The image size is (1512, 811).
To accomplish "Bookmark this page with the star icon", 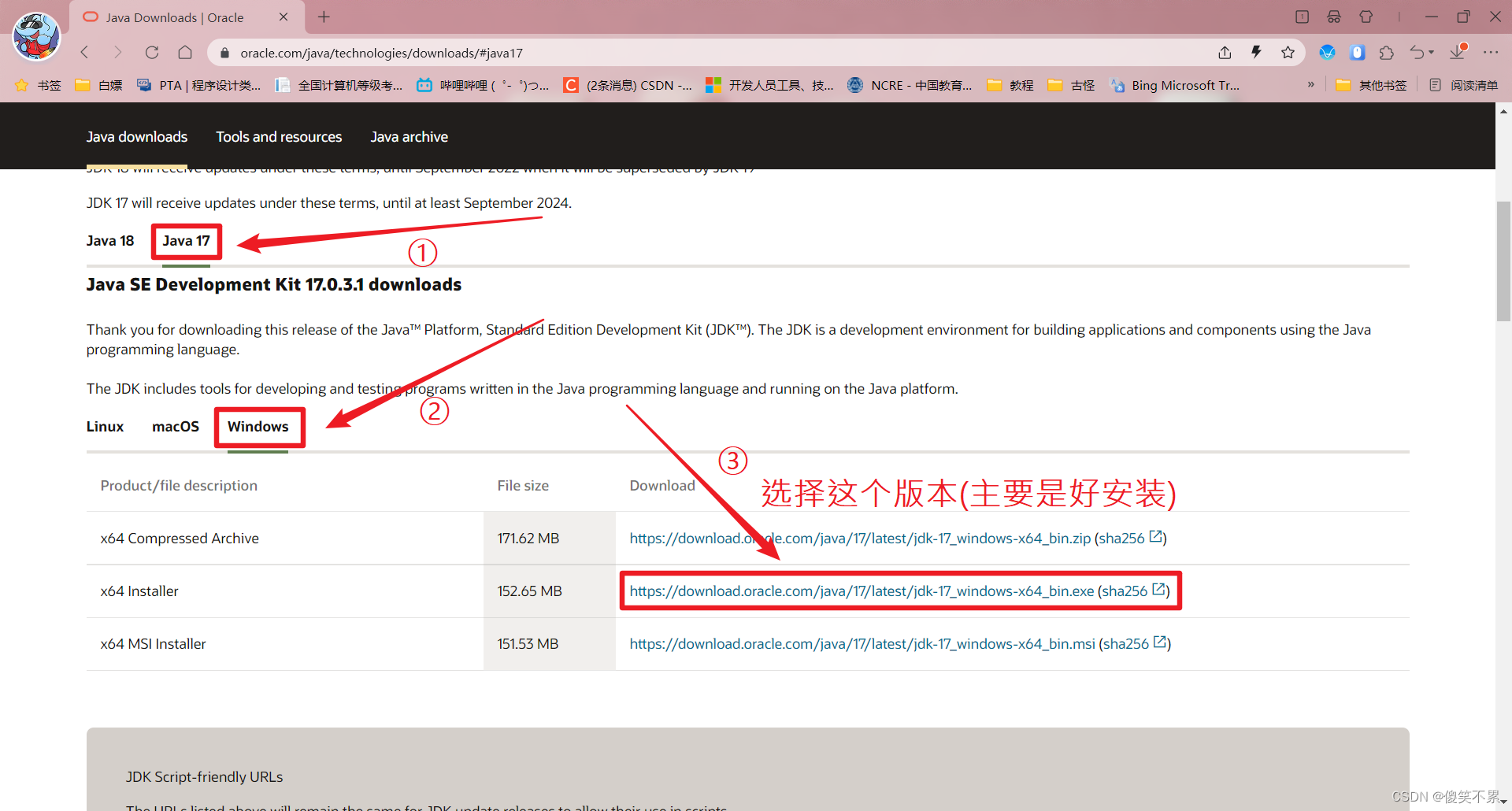I will click(1288, 53).
